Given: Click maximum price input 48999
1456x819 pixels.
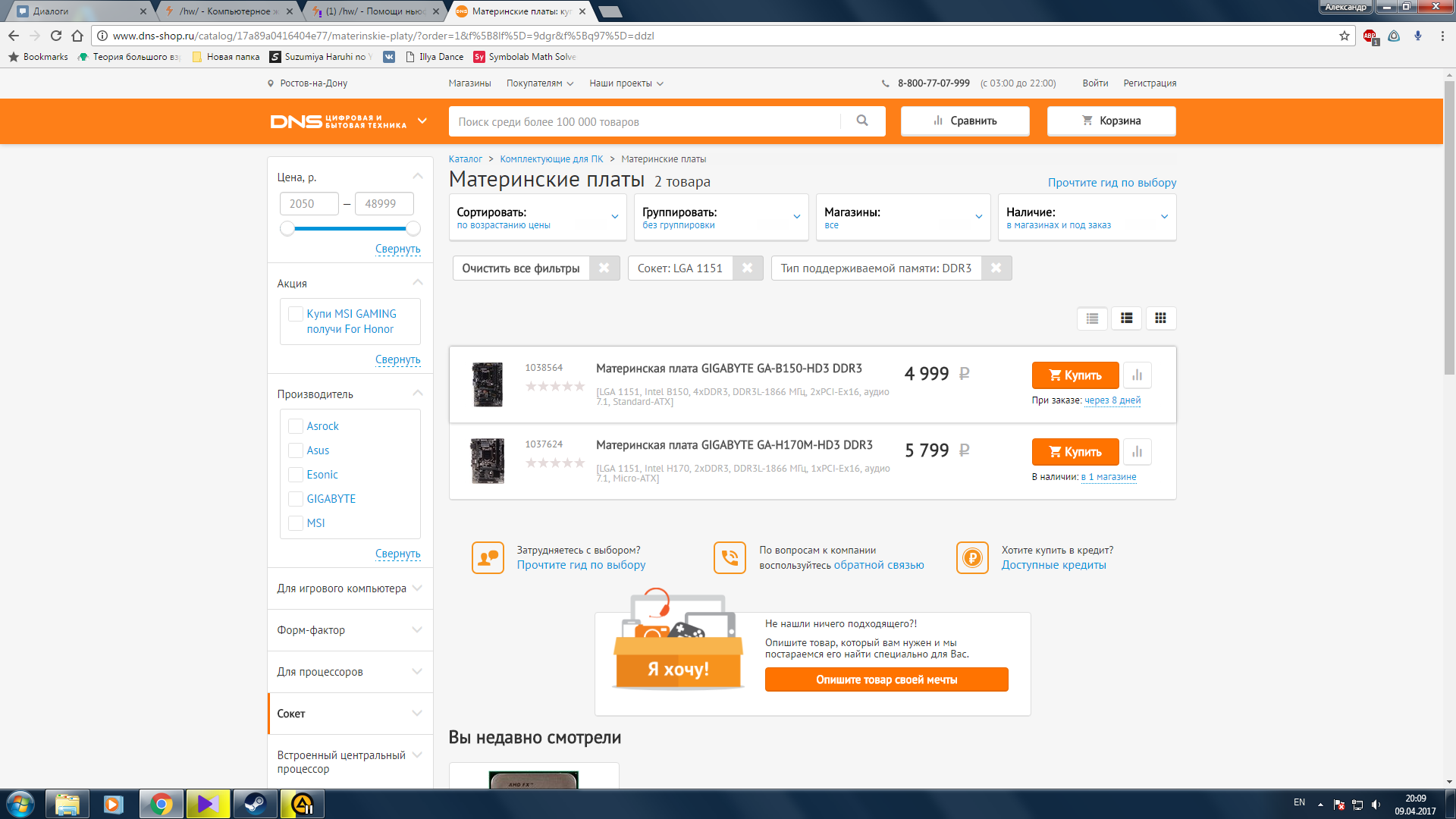Looking at the screenshot, I should (384, 203).
